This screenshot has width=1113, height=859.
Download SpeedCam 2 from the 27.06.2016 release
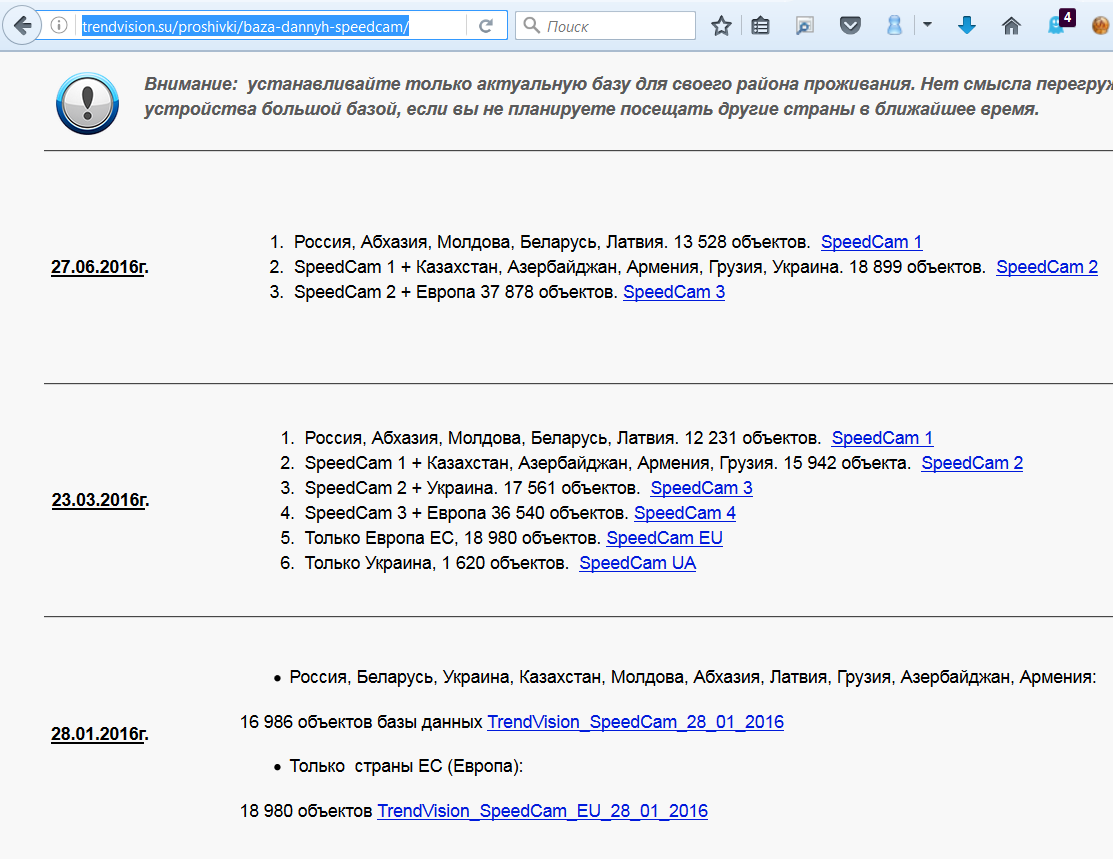coord(1046,267)
